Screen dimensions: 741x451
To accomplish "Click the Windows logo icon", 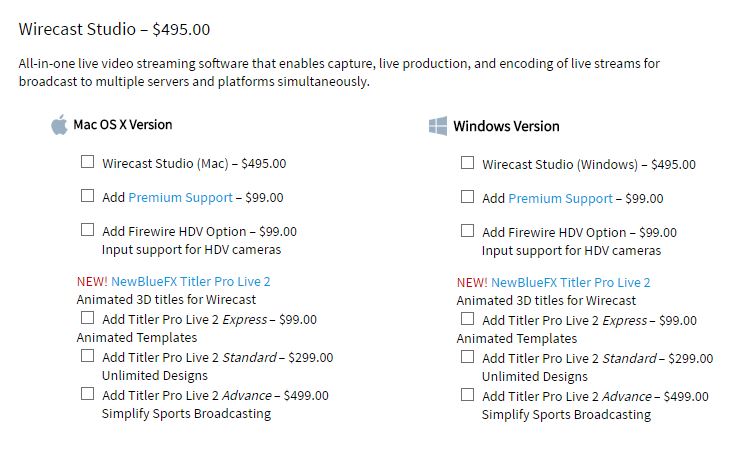I will [x=438, y=126].
